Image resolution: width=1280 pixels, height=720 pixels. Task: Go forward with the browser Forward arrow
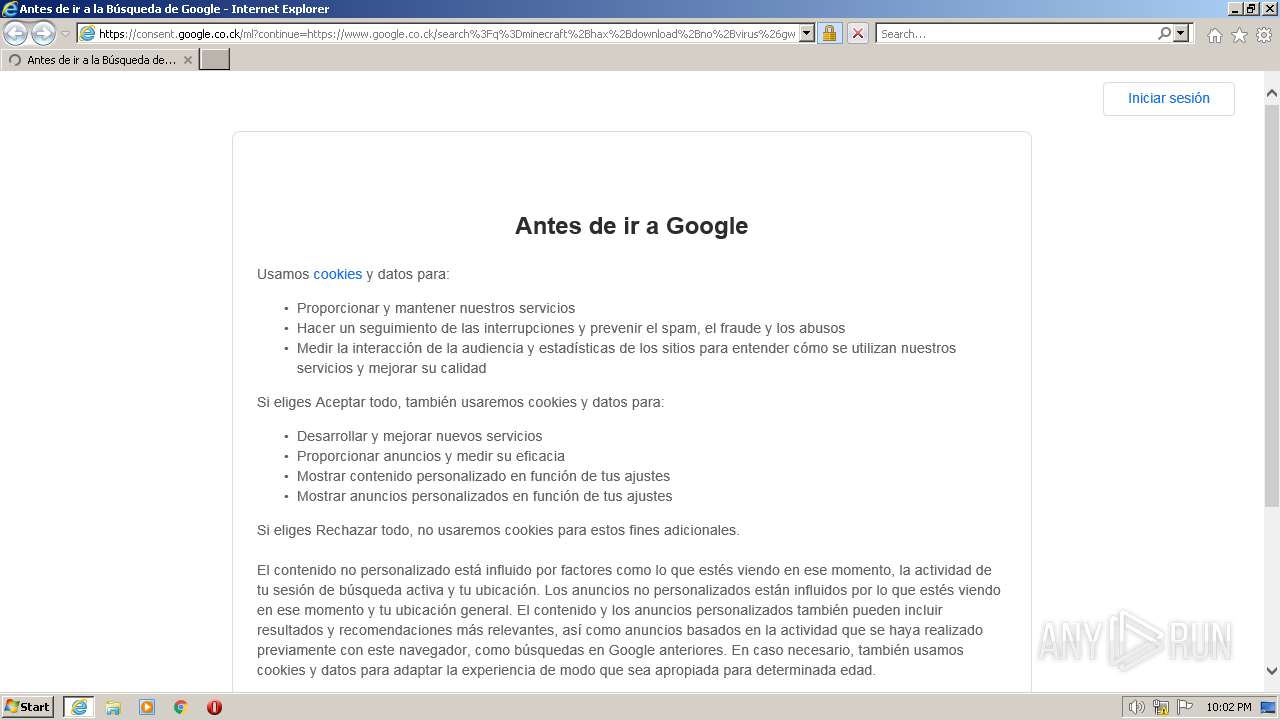43,33
